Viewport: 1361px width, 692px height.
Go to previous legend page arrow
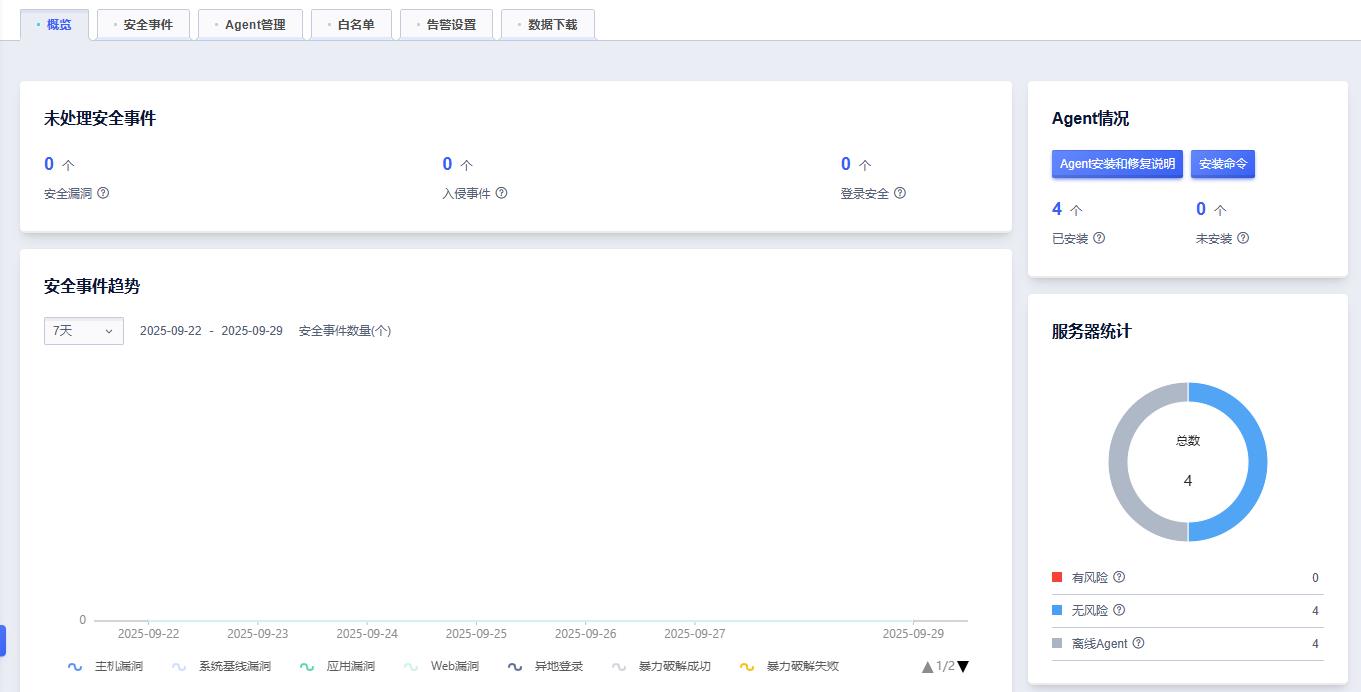tap(928, 667)
